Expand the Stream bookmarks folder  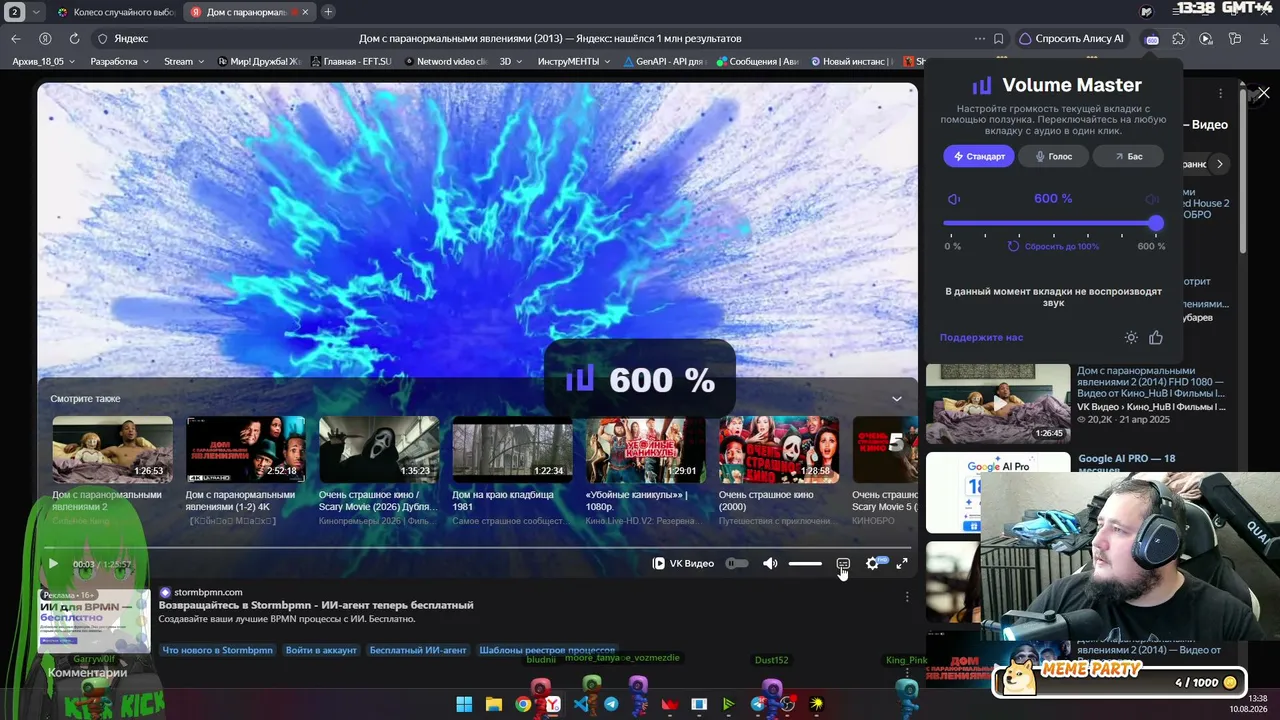(184, 61)
